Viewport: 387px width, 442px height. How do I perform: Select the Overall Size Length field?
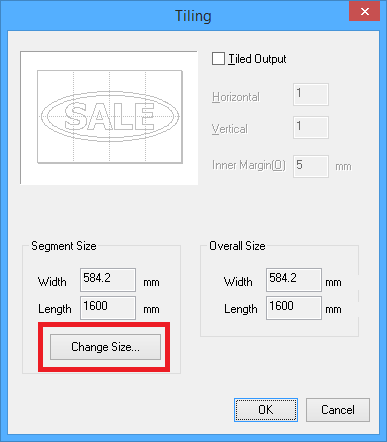[294, 308]
